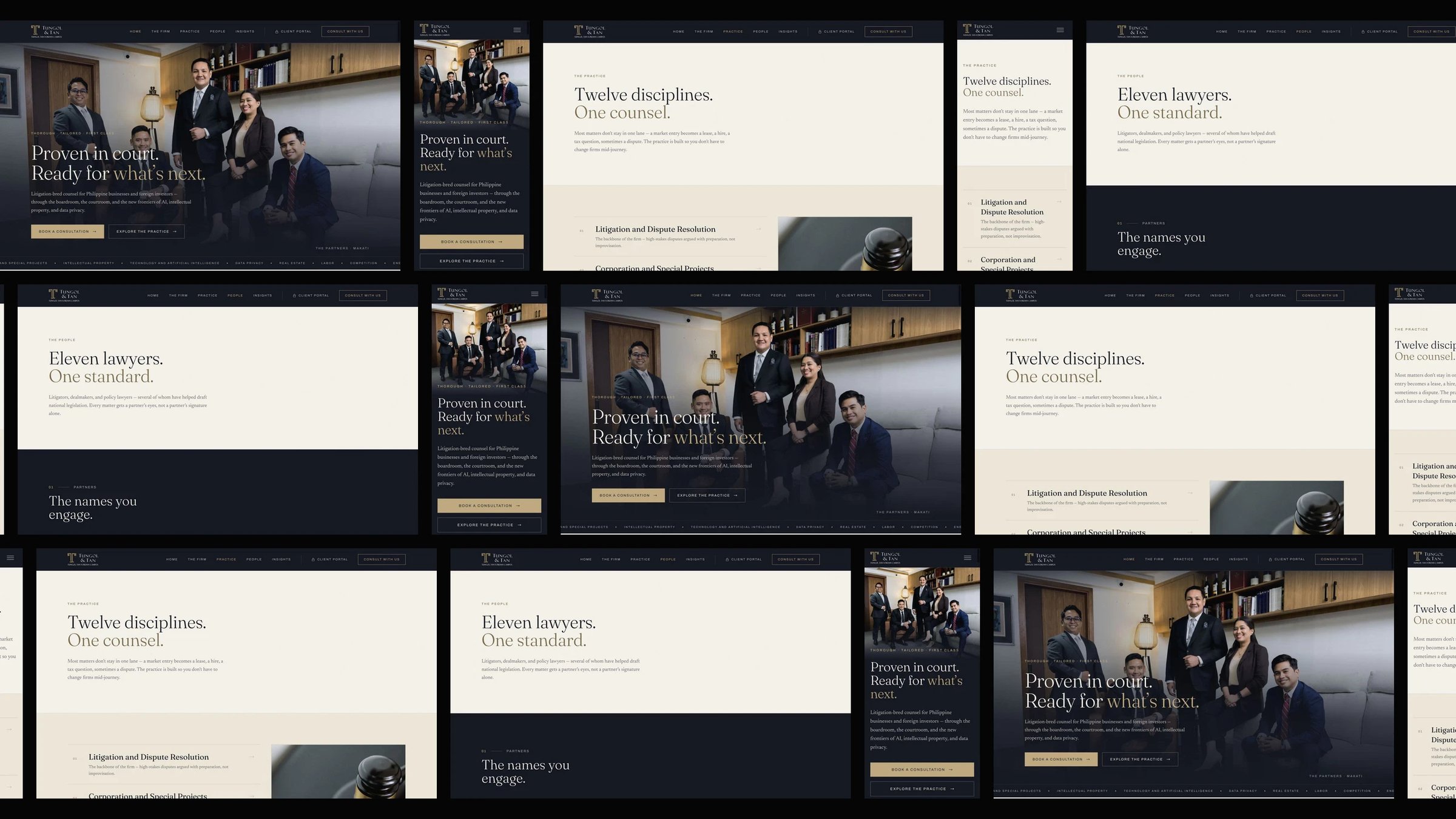The width and height of the screenshot is (1456, 819).
Task: Click gavel photo in bottom-row desktop practice mockup
Action: click(x=338, y=772)
